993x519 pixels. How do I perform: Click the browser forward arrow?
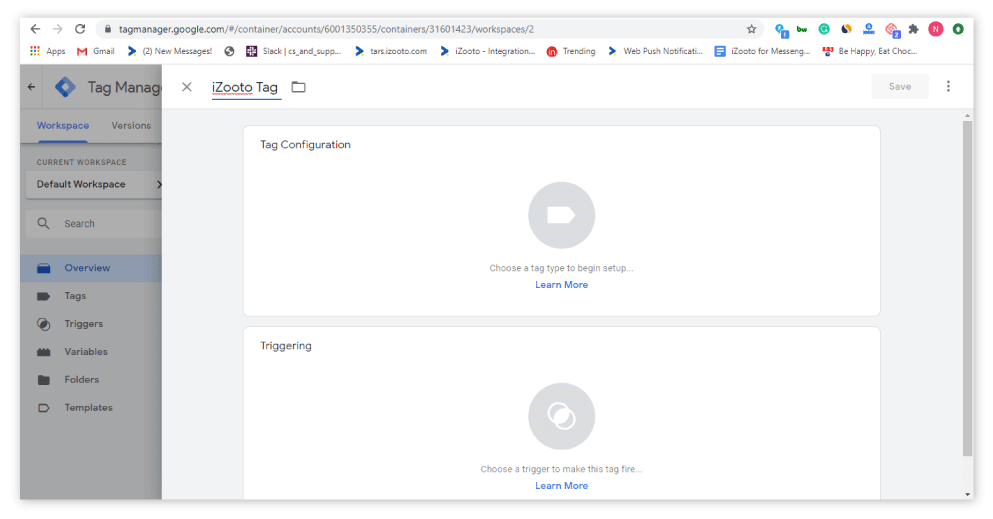coord(58,29)
